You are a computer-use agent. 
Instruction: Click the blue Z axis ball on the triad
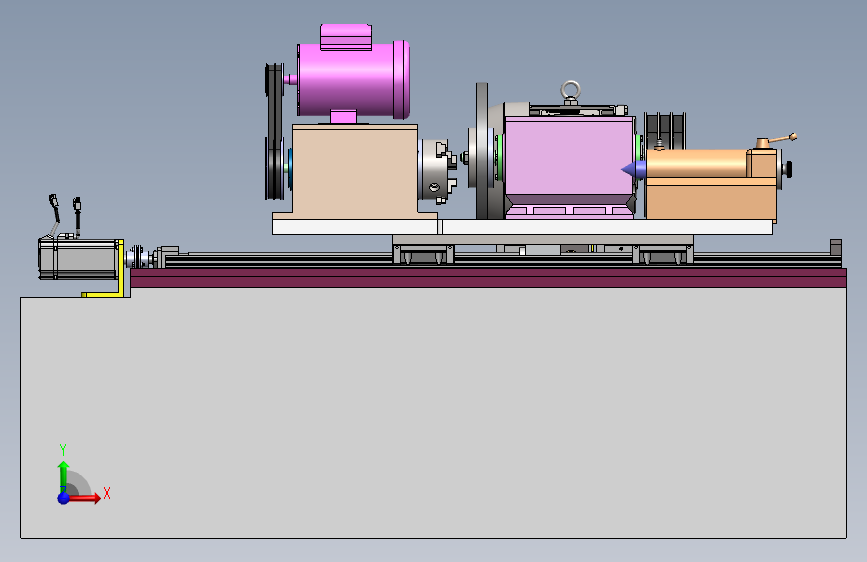point(64,498)
